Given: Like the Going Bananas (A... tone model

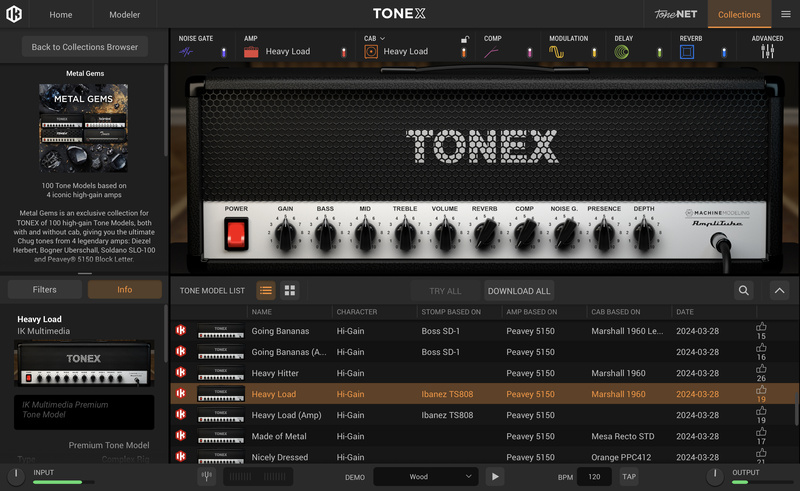Looking at the screenshot, I should (761, 348).
